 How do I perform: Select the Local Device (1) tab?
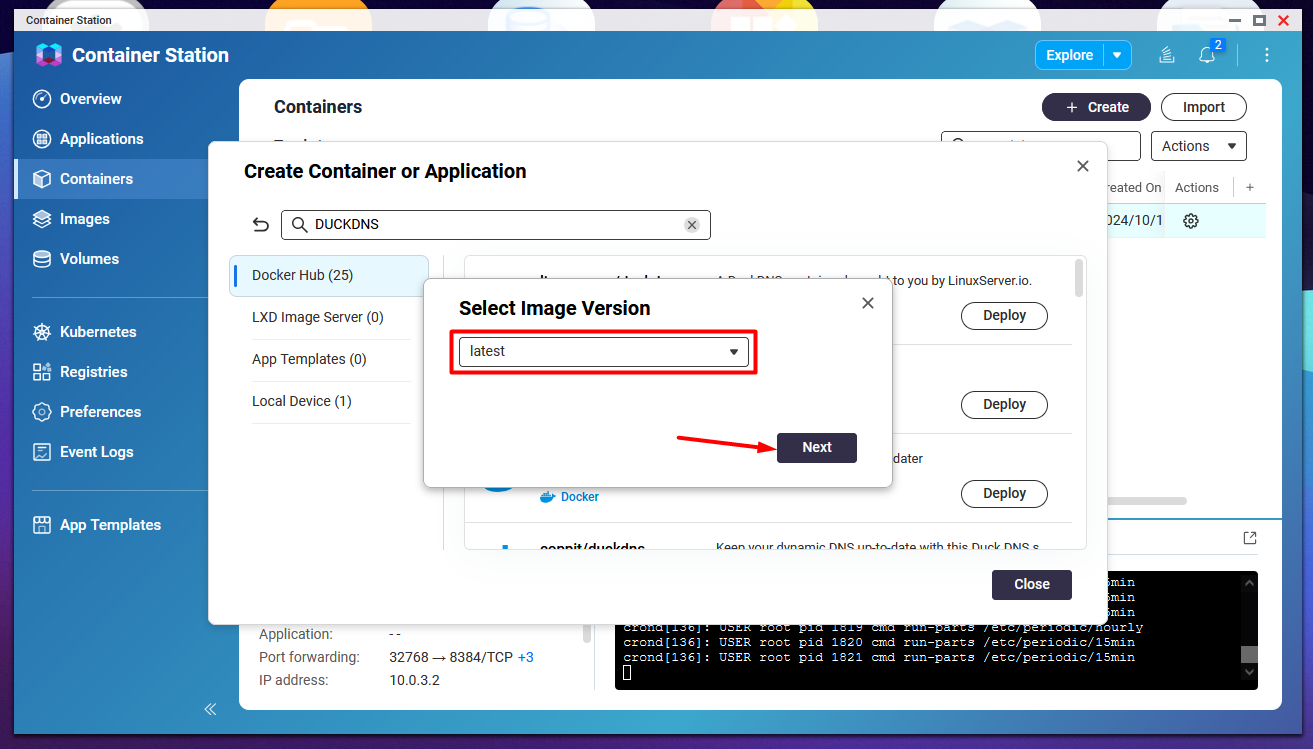328,401
